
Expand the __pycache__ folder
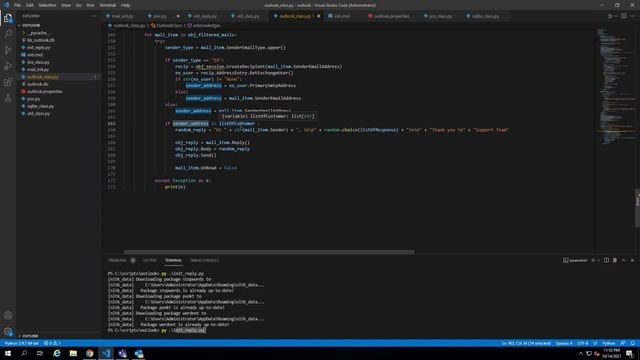[x=38, y=33]
